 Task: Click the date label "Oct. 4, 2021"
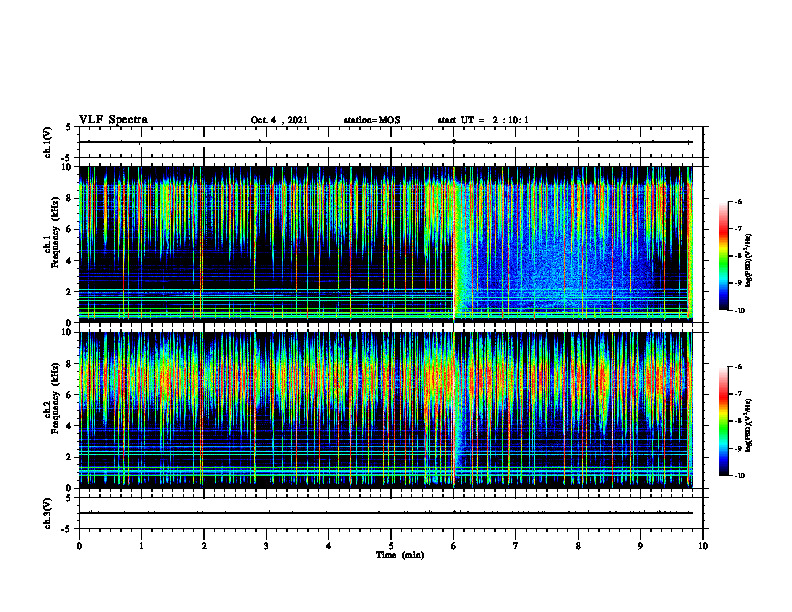click(279, 120)
